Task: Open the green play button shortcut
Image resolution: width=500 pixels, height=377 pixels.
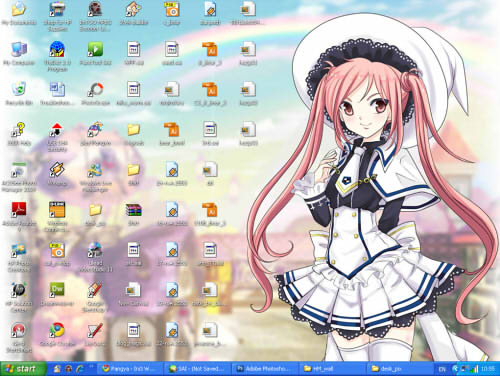Action: tap(96, 49)
